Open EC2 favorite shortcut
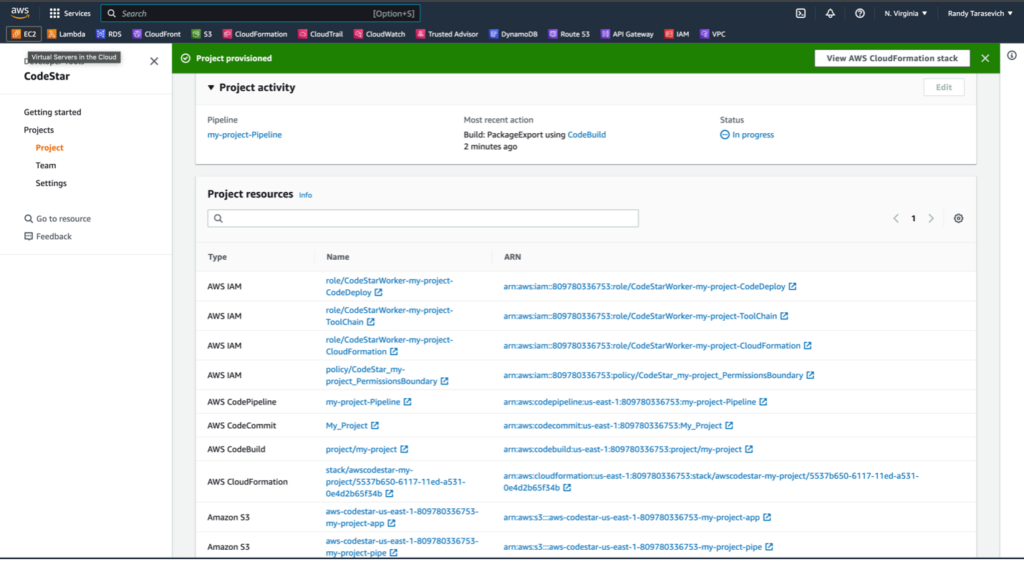1024x562 pixels. [x=24, y=34]
